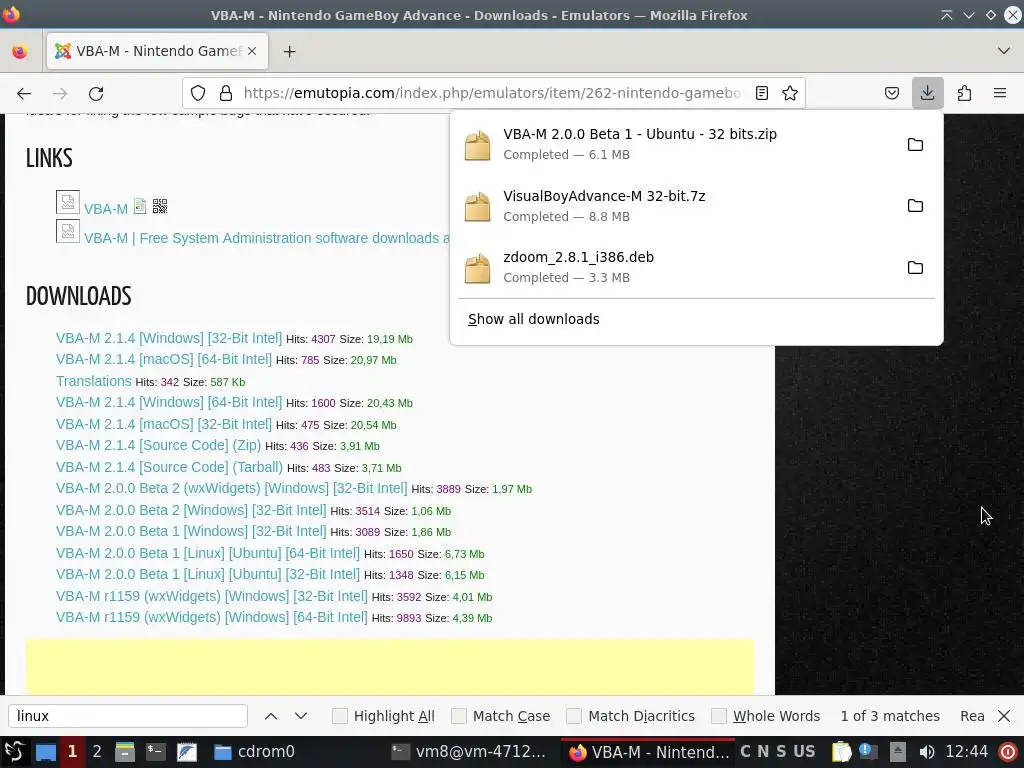Show site security padlock info
1024x768 pixels.
226,93
